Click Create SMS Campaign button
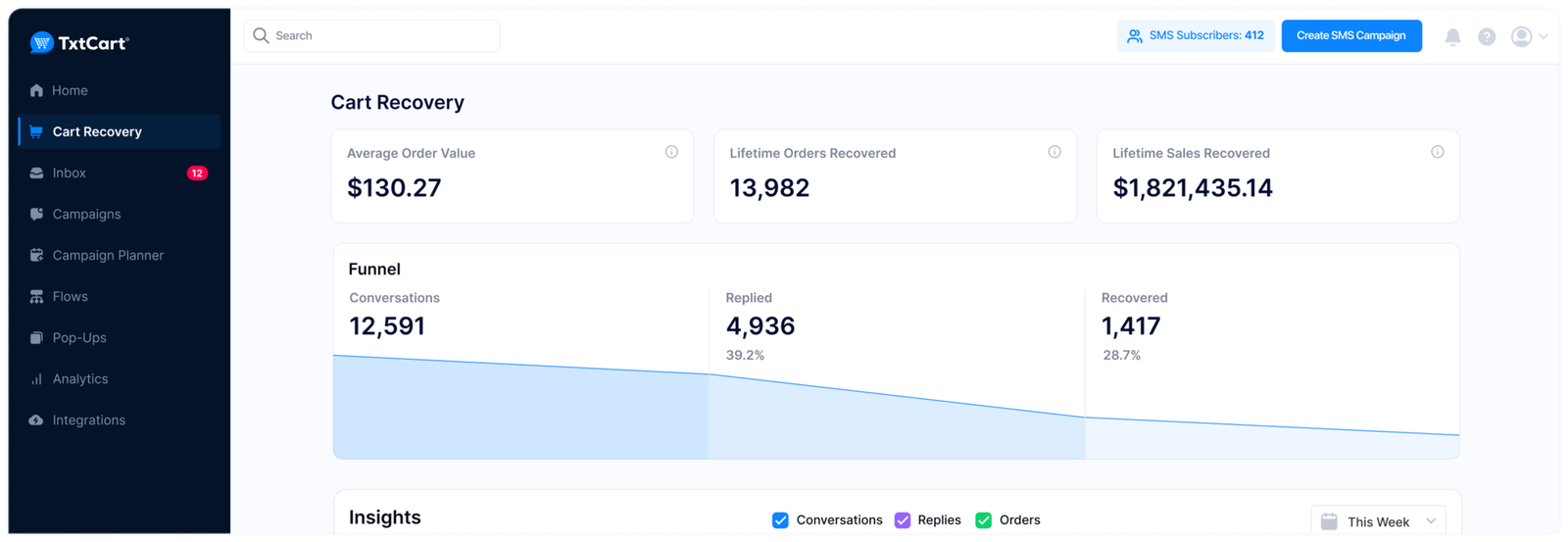Viewport: 1568px width, 542px height. coord(1350,36)
